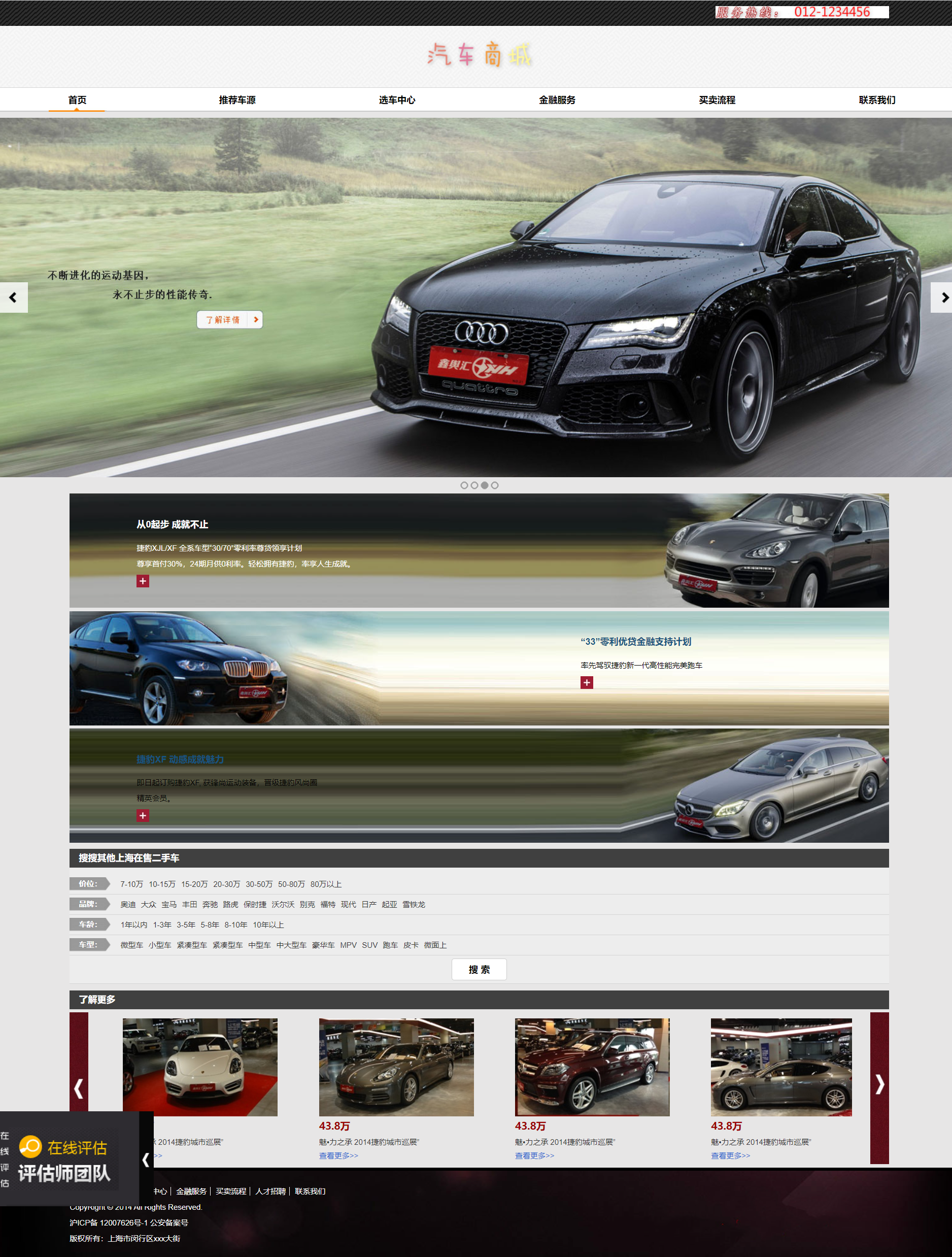The width and height of the screenshot is (952, 1257).
Task: Open footer link 联系我们
Action: (310, 1191)
